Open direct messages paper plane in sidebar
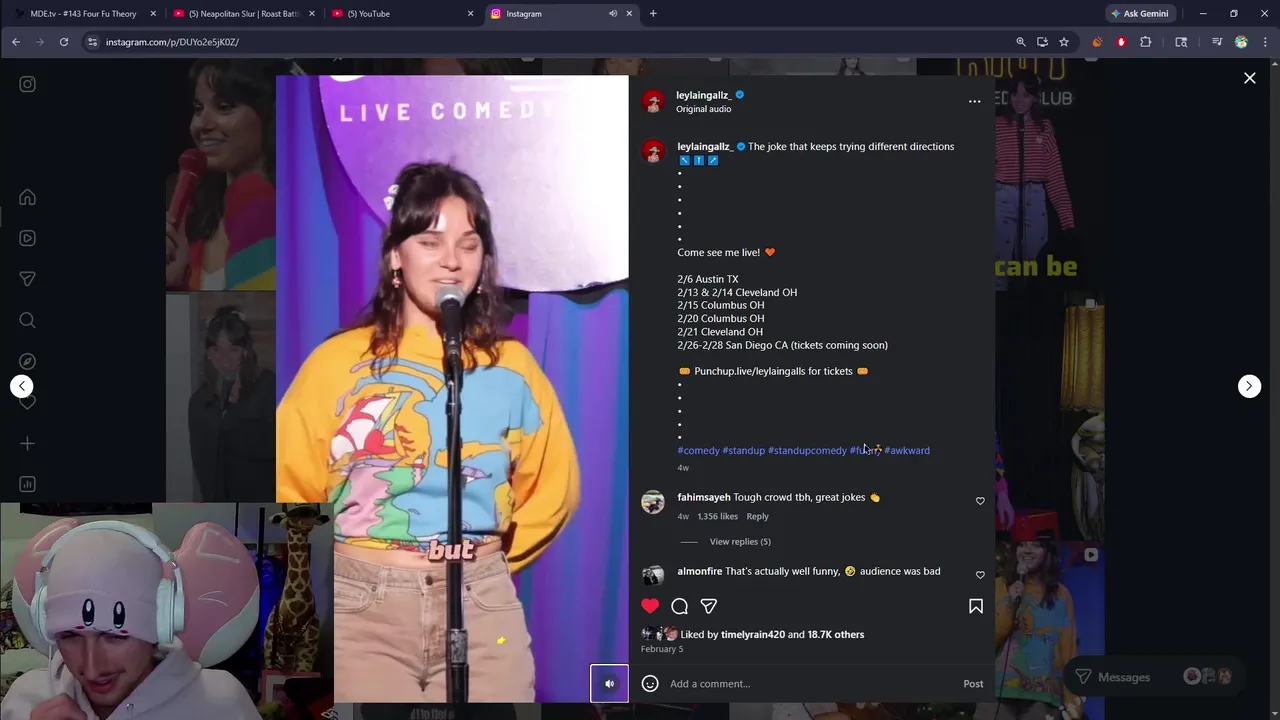 (x=27, y=279)
